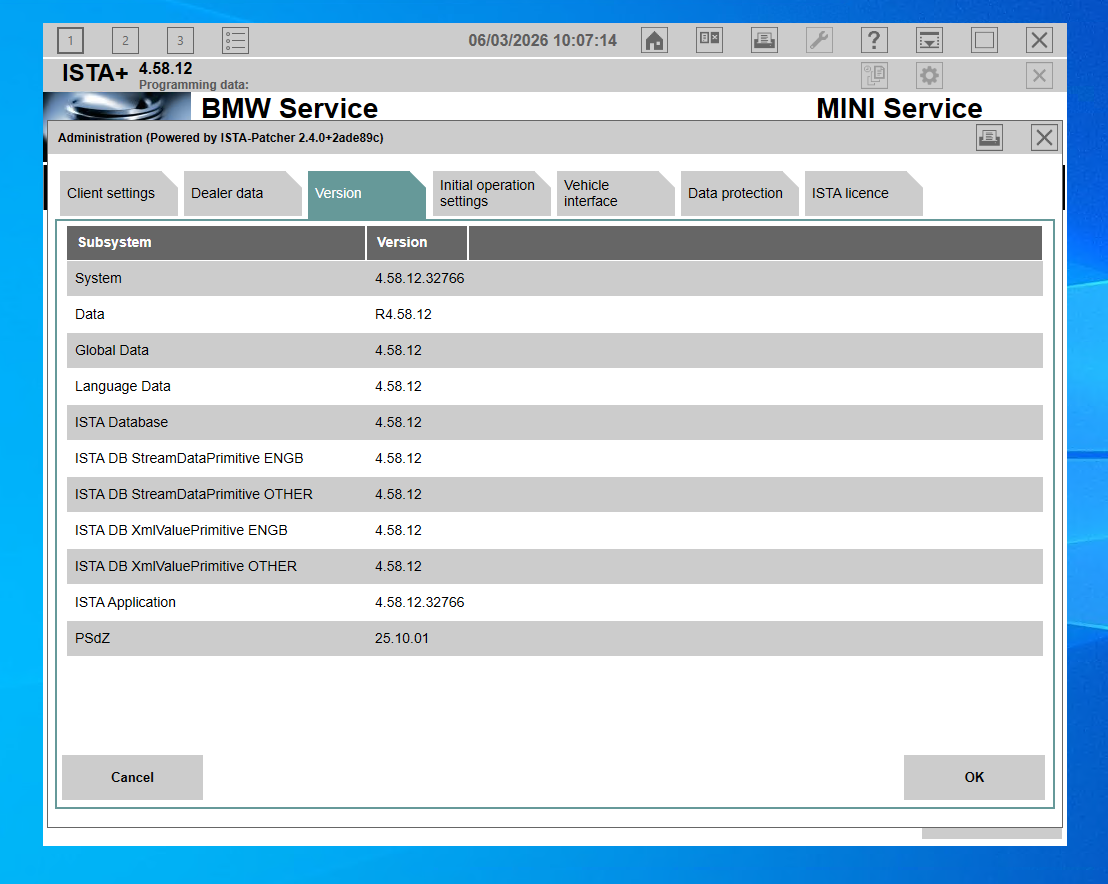Viewport: 1108px width, 884px height.
Task: Select session 1
Action: pos(70,40)
